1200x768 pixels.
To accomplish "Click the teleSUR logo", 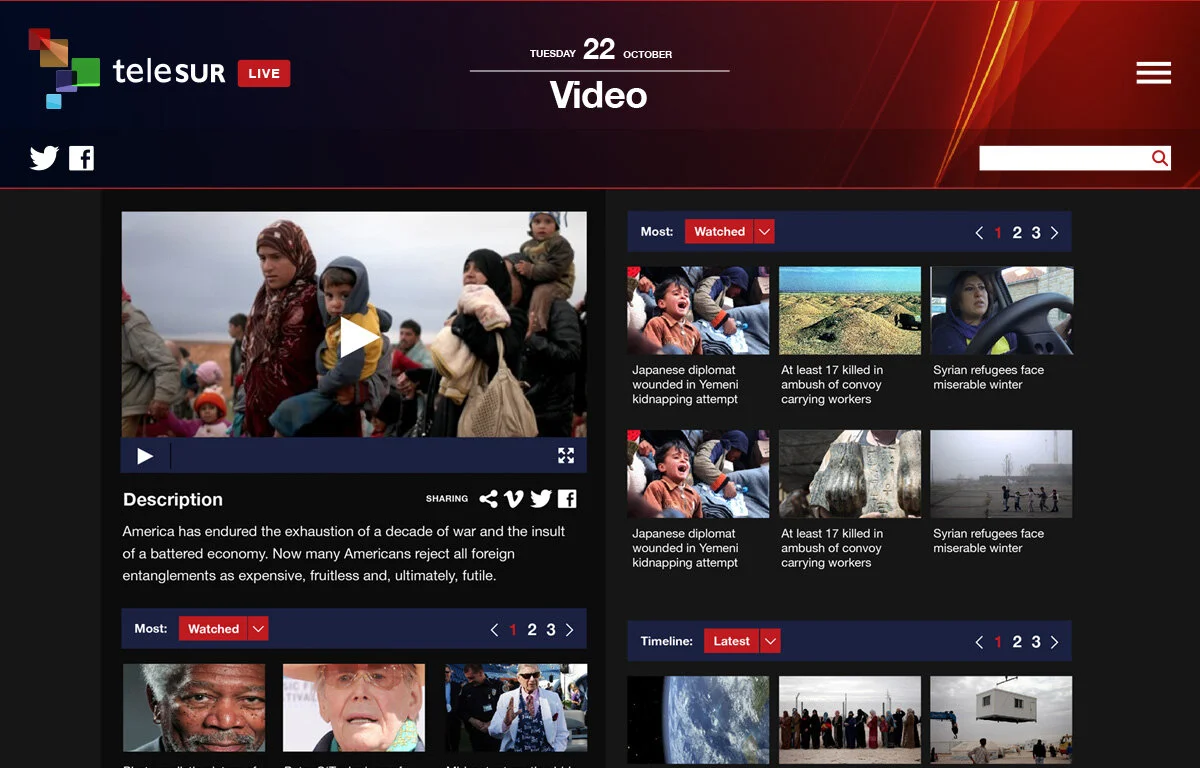I will 127,68.
